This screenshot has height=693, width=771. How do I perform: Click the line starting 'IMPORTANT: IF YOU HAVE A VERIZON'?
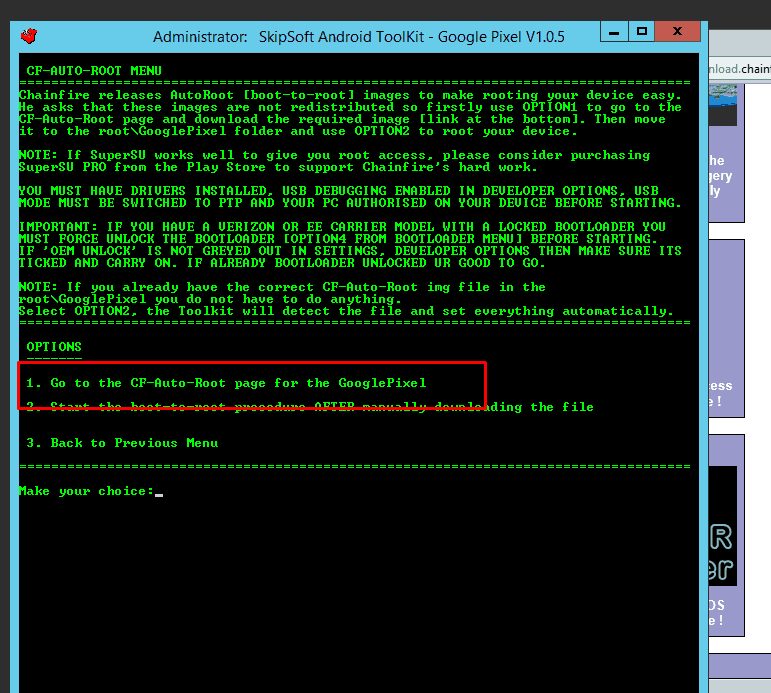(342, 227)
